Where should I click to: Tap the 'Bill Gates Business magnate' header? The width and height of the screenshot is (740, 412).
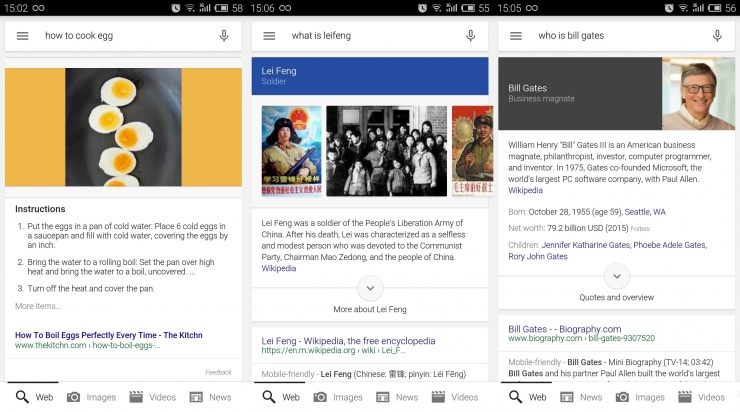[580, 93]
